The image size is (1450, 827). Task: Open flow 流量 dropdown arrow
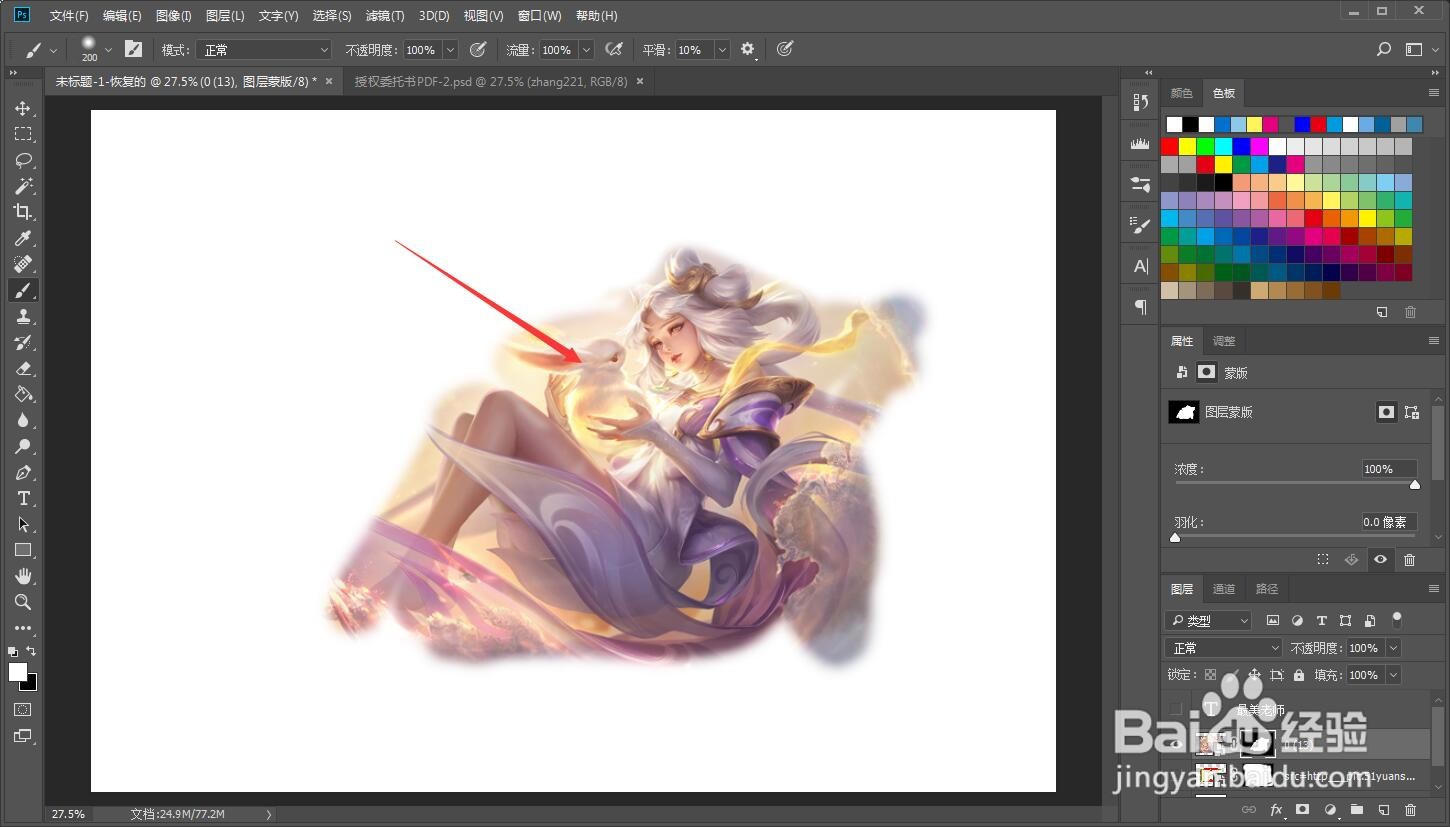click(x=586, y=49)
